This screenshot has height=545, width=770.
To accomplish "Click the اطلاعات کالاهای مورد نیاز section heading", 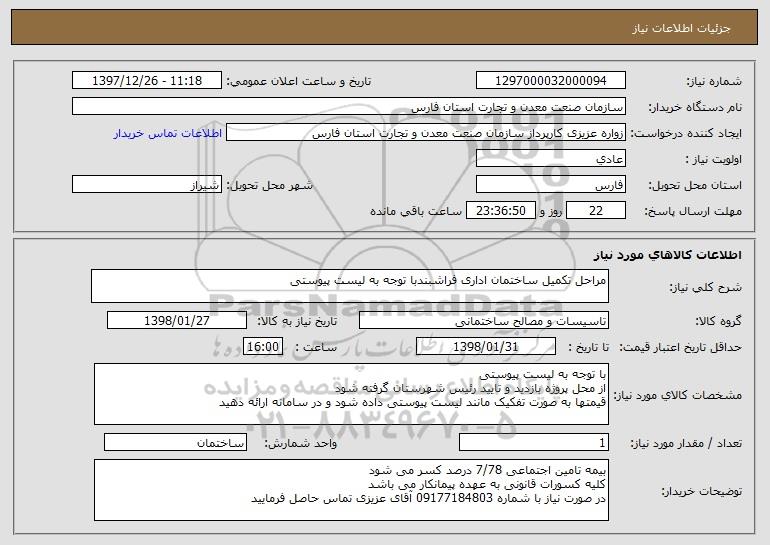I will [x=667, y=255].
